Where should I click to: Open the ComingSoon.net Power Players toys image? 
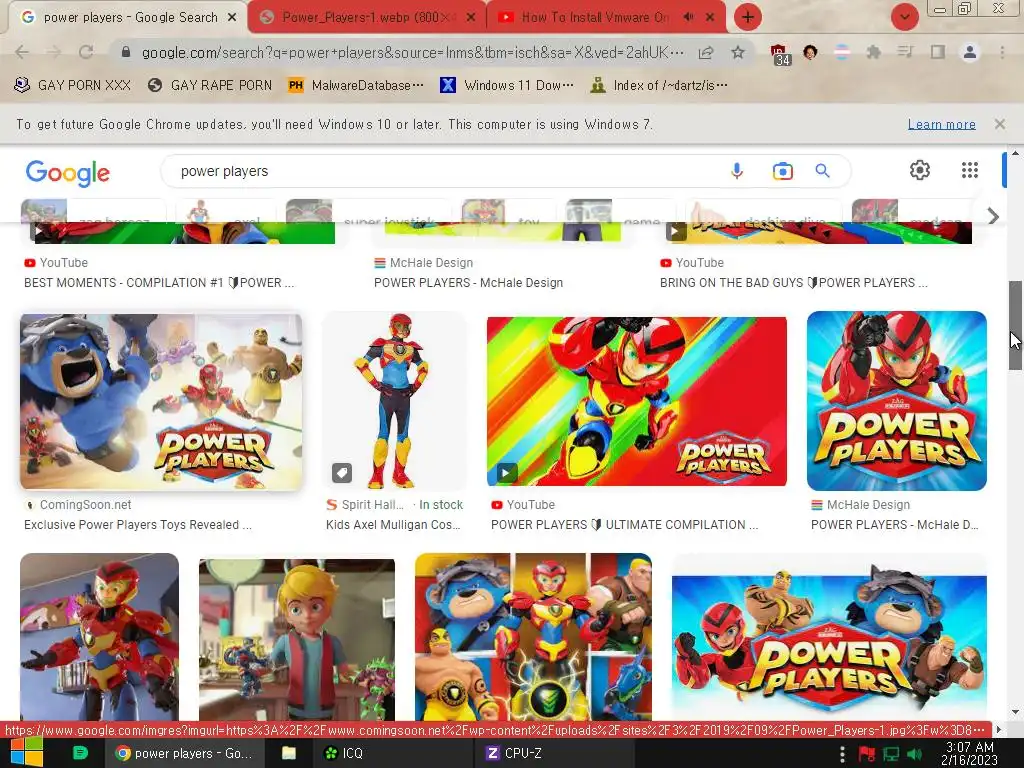(x=161, y=402)
